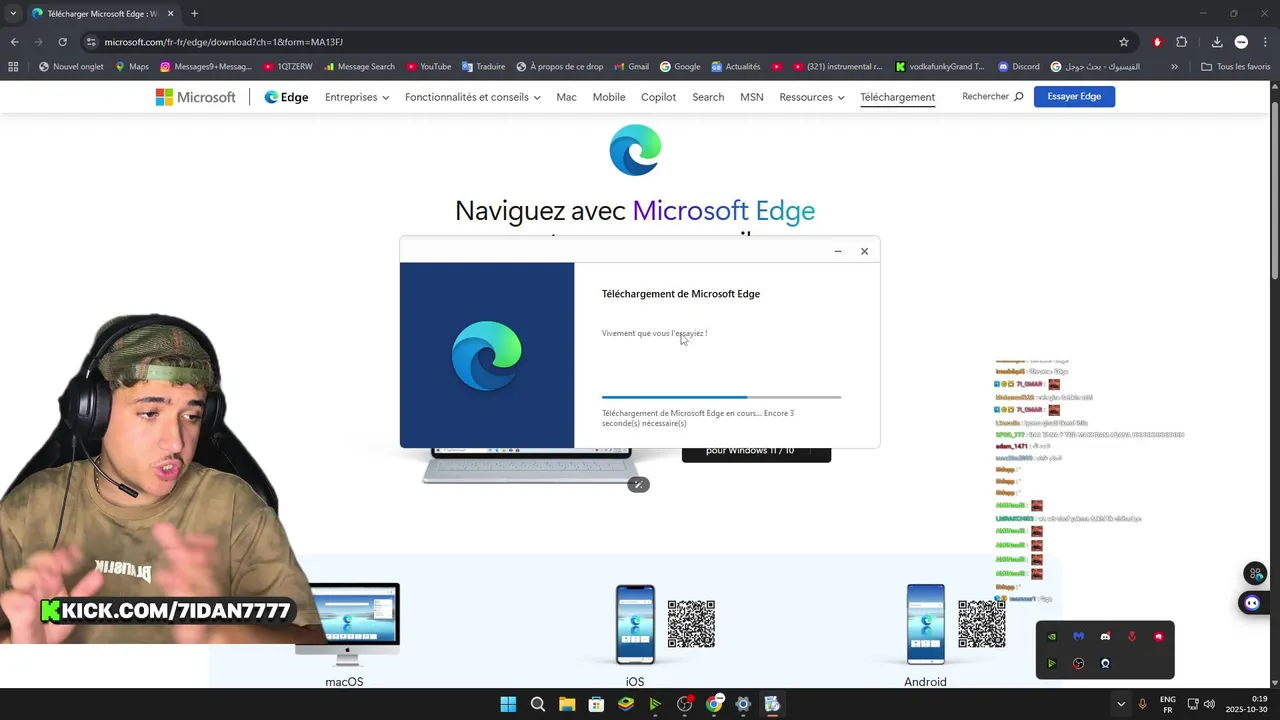Open Settings gear from the taskbar
The width and height of the screenshot is (1280, 720).
coord(743,704)
